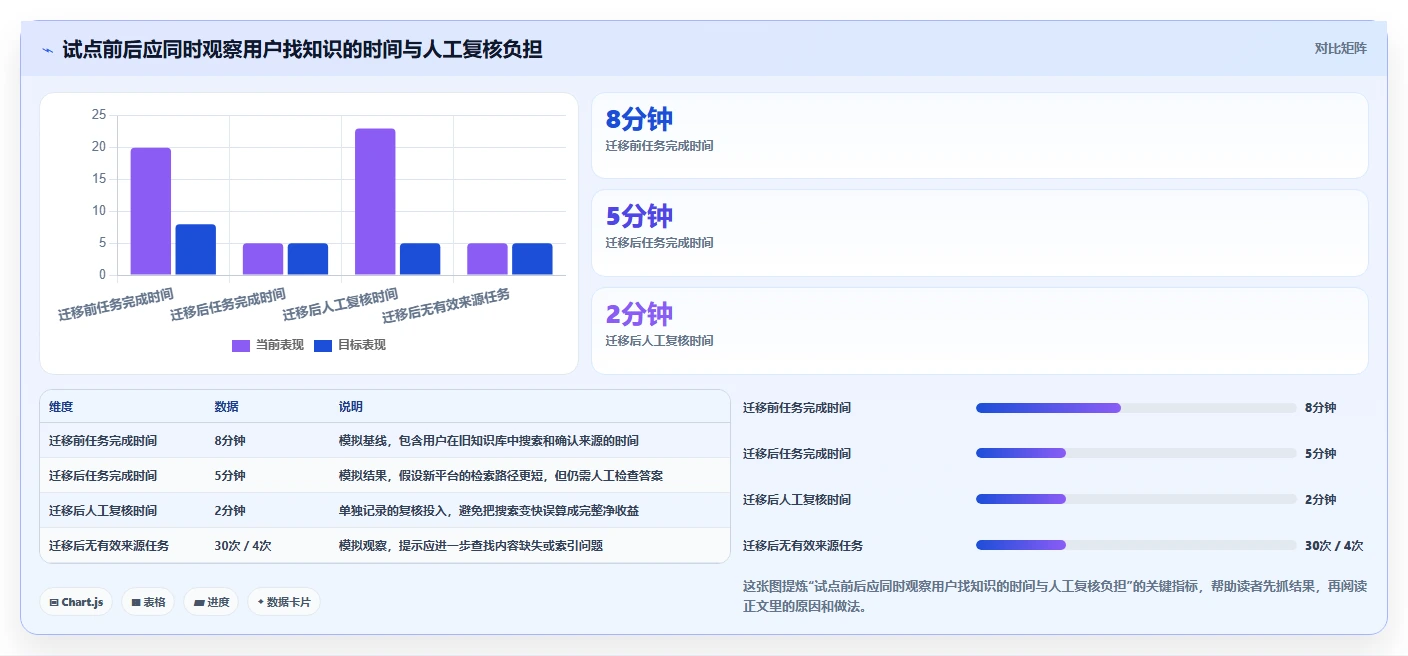The width and height of the screenshot is (1408, 656).
Task: Click the blue bar for 迁移后人工复核时间
Action: pos(420,259)
